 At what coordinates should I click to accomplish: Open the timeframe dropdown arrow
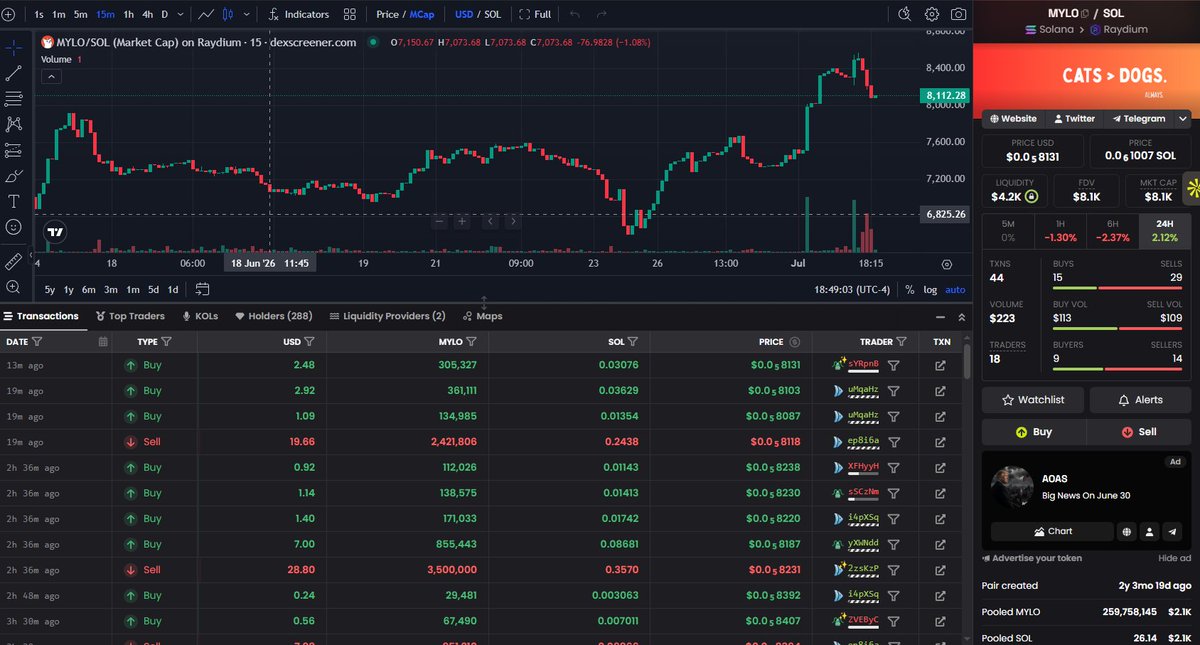(181, 14)
